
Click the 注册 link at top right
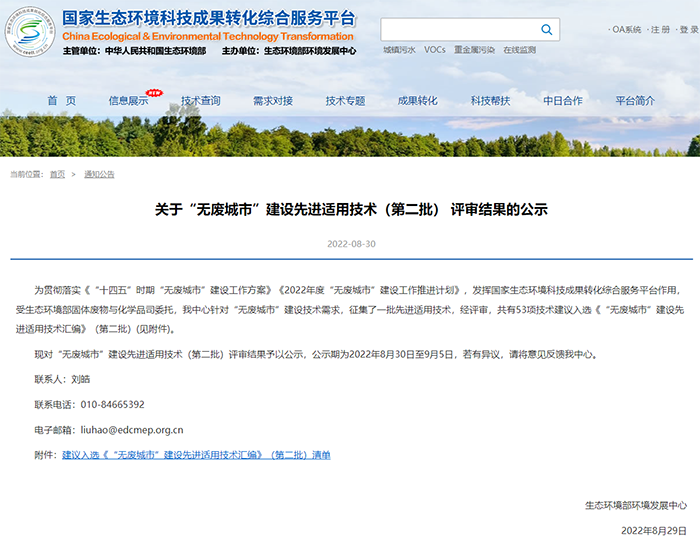click(660, 30)
